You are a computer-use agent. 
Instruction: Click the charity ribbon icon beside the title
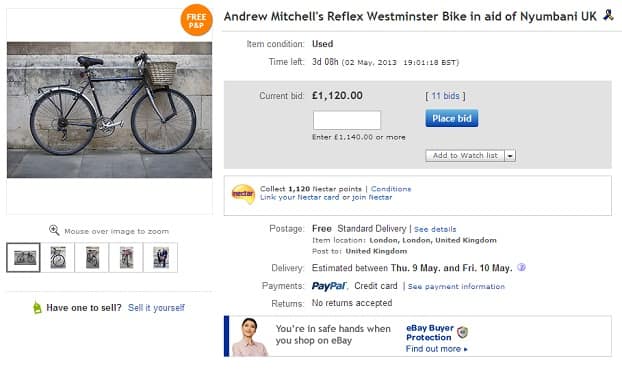click(x=608, y=15)
